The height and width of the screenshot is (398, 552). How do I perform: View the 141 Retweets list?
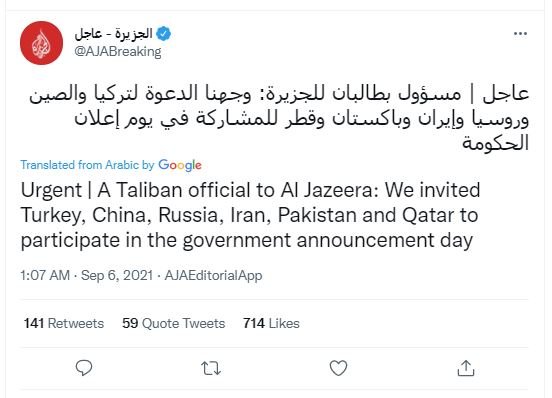click(x=64, y=323)
